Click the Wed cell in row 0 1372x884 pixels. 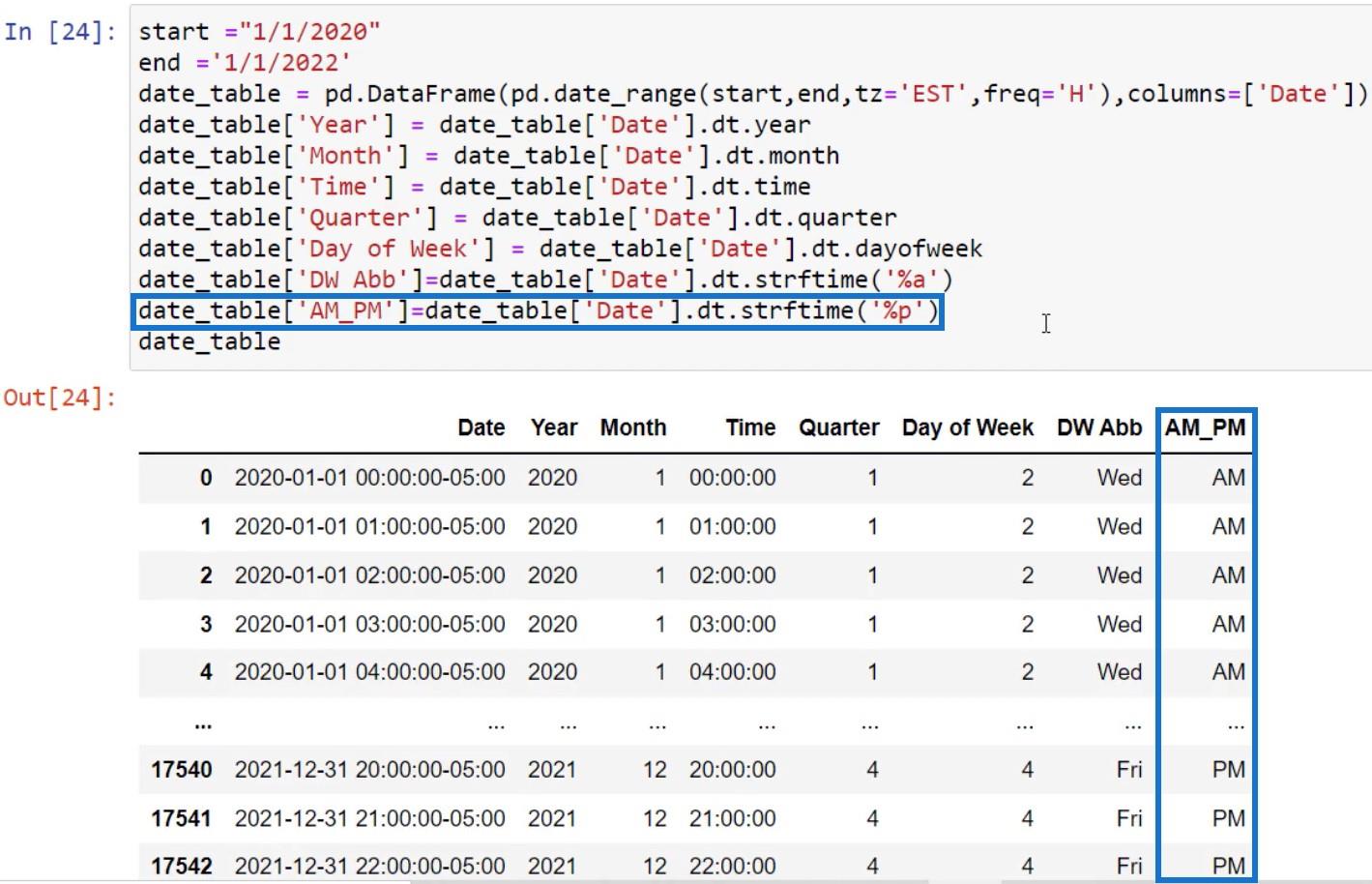[x=1120, y=478]
